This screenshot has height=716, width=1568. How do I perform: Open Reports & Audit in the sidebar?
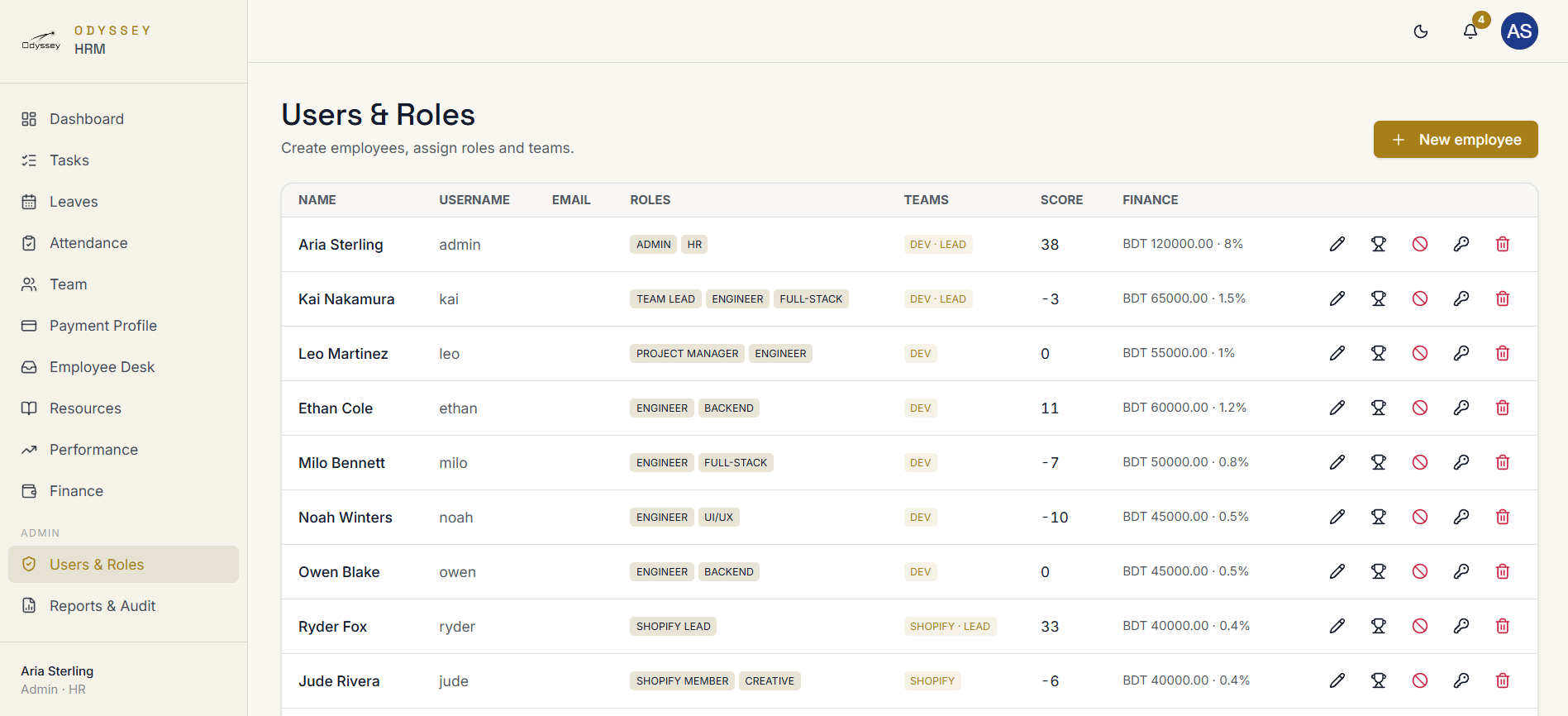tap(123, 606)
